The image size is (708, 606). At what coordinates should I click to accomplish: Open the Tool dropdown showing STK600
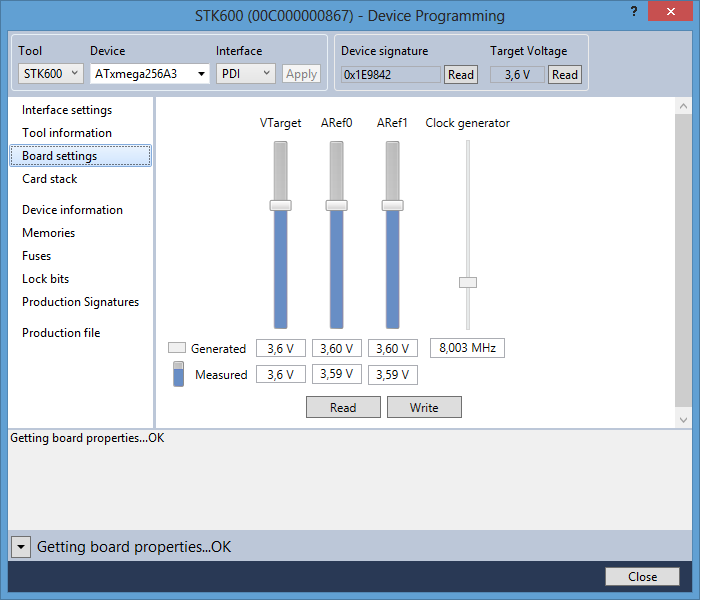click(51, 74)
